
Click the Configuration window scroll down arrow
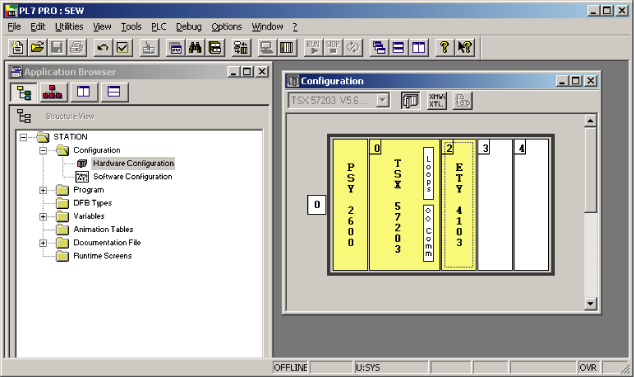coord(590,304)
